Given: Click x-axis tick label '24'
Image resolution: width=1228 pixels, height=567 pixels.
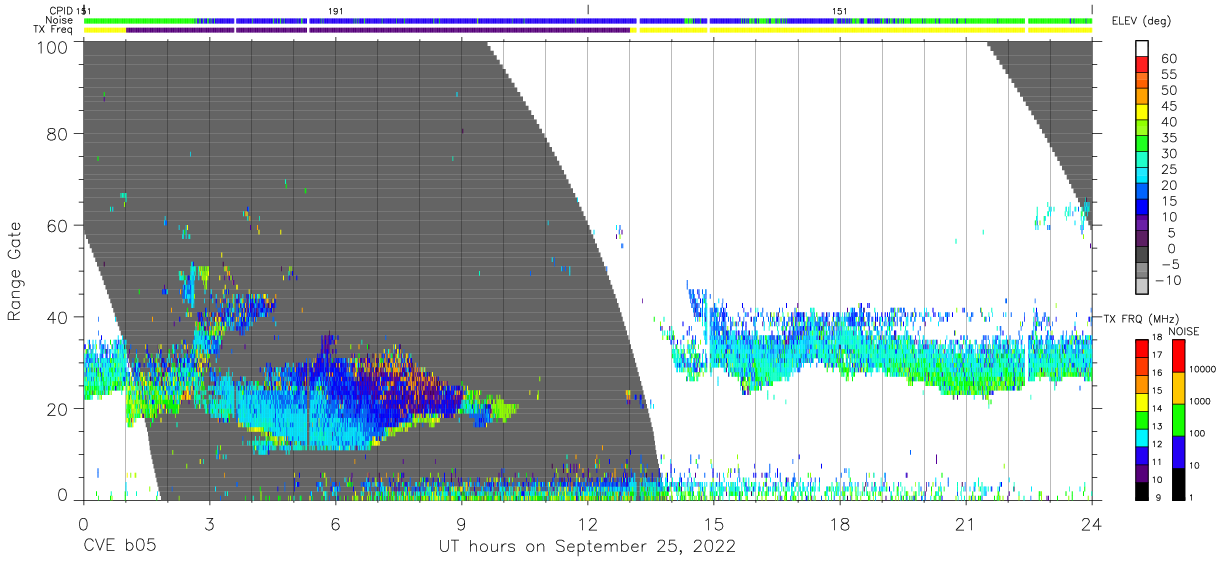Looking at the screenshot, I should (1092, 523).
